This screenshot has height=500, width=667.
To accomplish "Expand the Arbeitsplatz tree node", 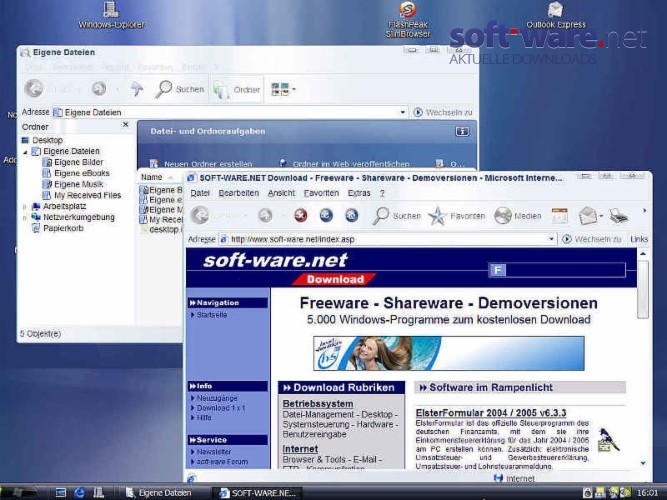I will click(25, 206).
